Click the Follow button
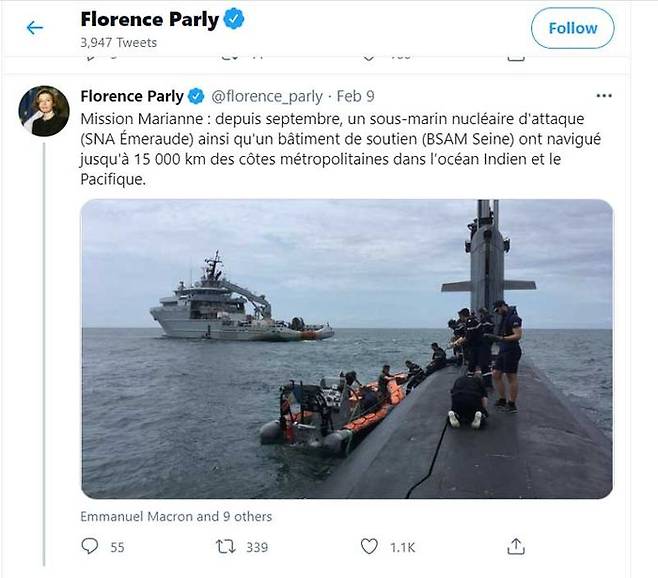 point(572,28)
